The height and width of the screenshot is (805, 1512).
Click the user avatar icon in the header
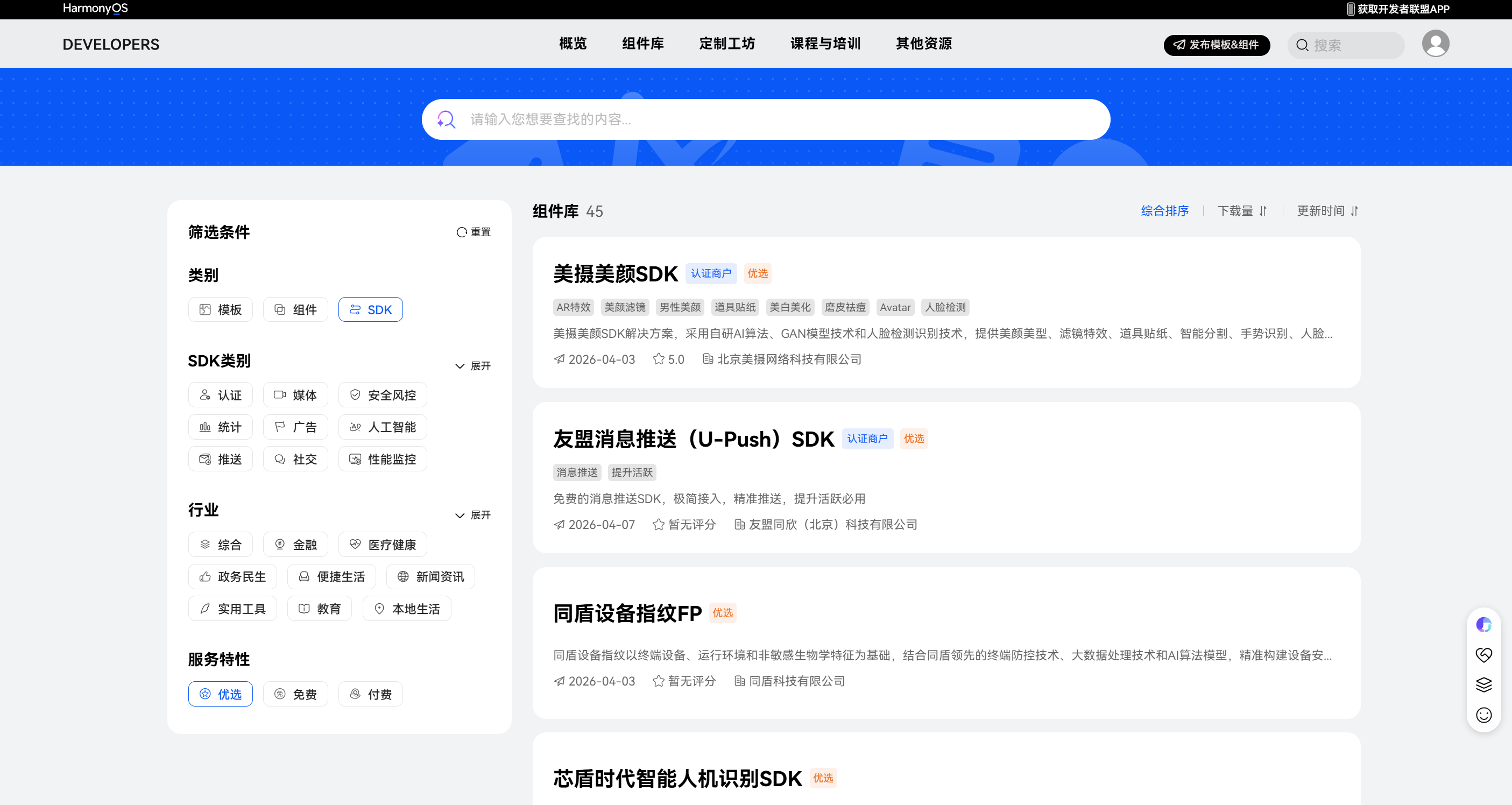1436,44
